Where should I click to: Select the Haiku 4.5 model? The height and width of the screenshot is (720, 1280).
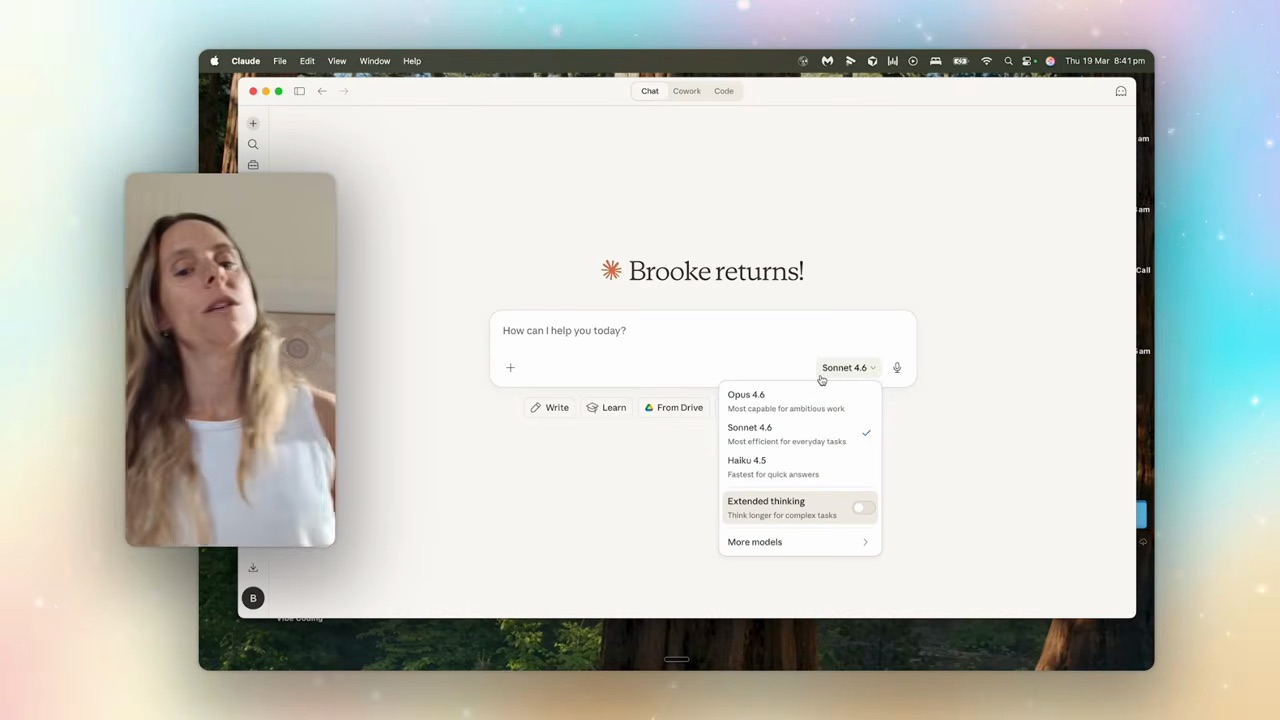coord(799,467)
